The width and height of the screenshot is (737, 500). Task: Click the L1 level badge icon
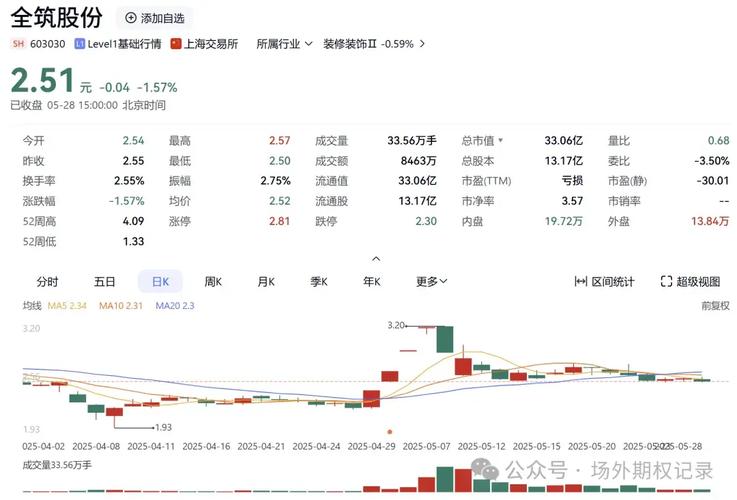(x=79, y=44)
